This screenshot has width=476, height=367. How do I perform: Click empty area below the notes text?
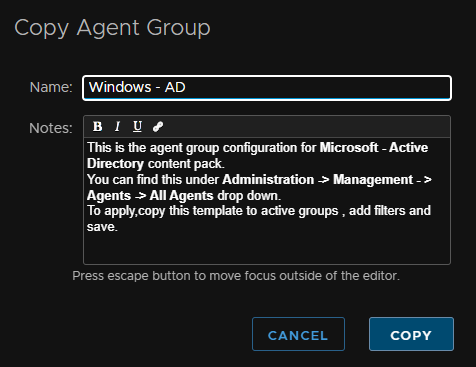pyautogui.click(x=267, y=248)
